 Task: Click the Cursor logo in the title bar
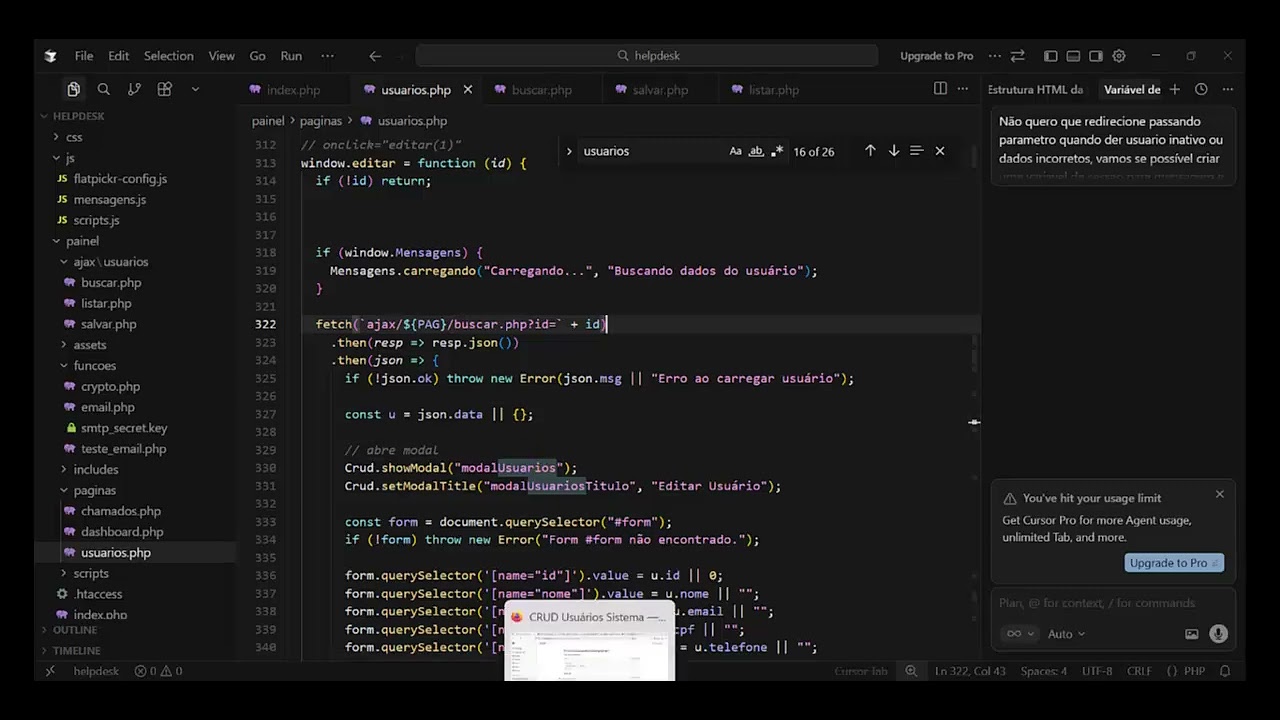click(51, 56)
